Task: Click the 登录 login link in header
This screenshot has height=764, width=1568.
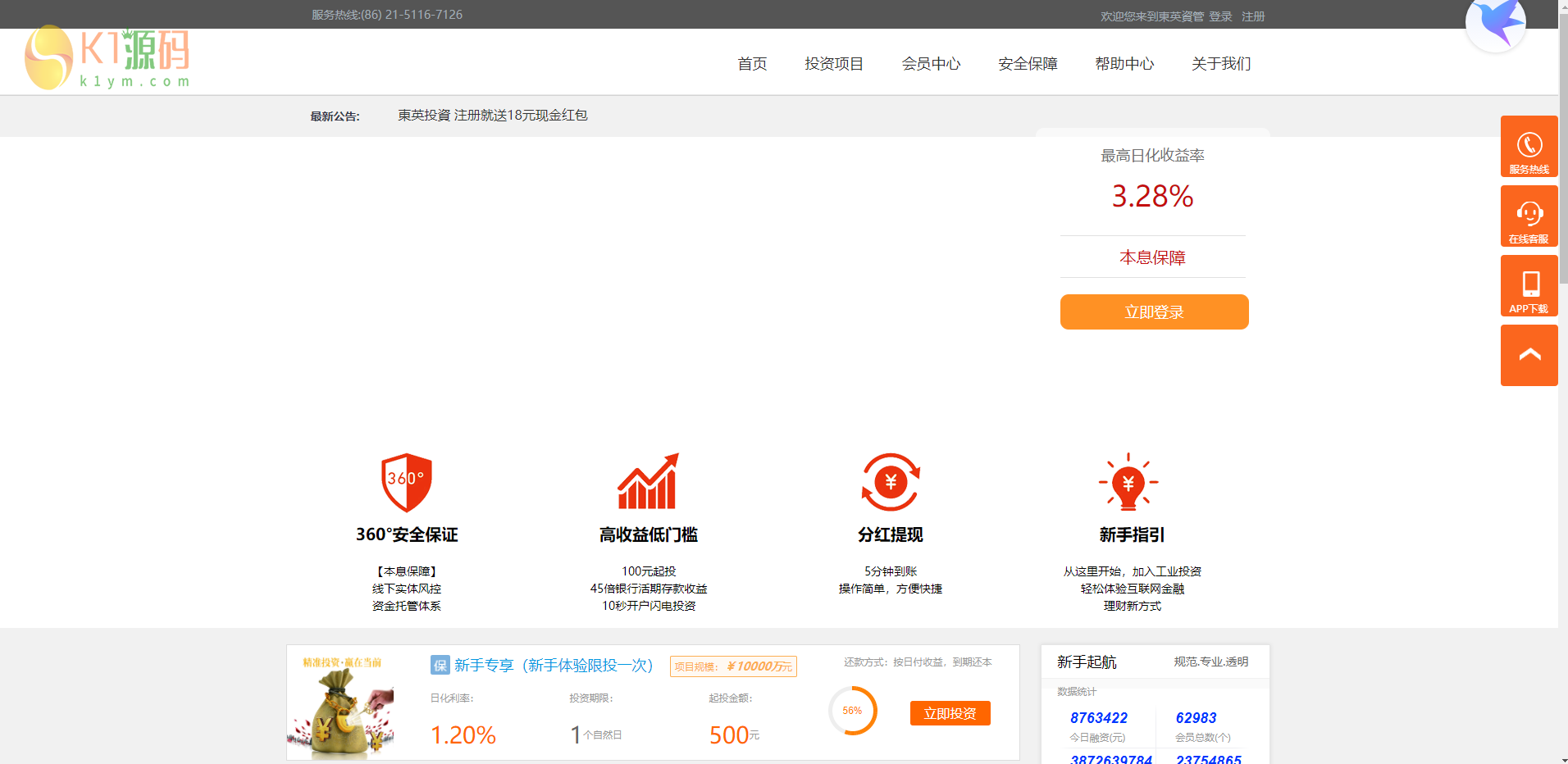Action: point(1220,16)
